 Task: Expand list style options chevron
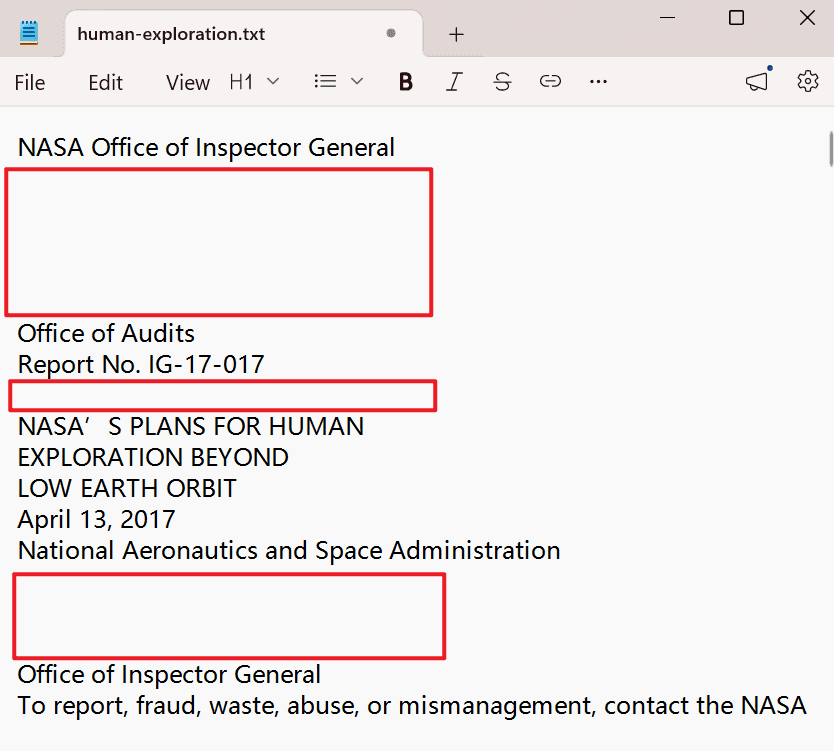(x=357, y=81)
